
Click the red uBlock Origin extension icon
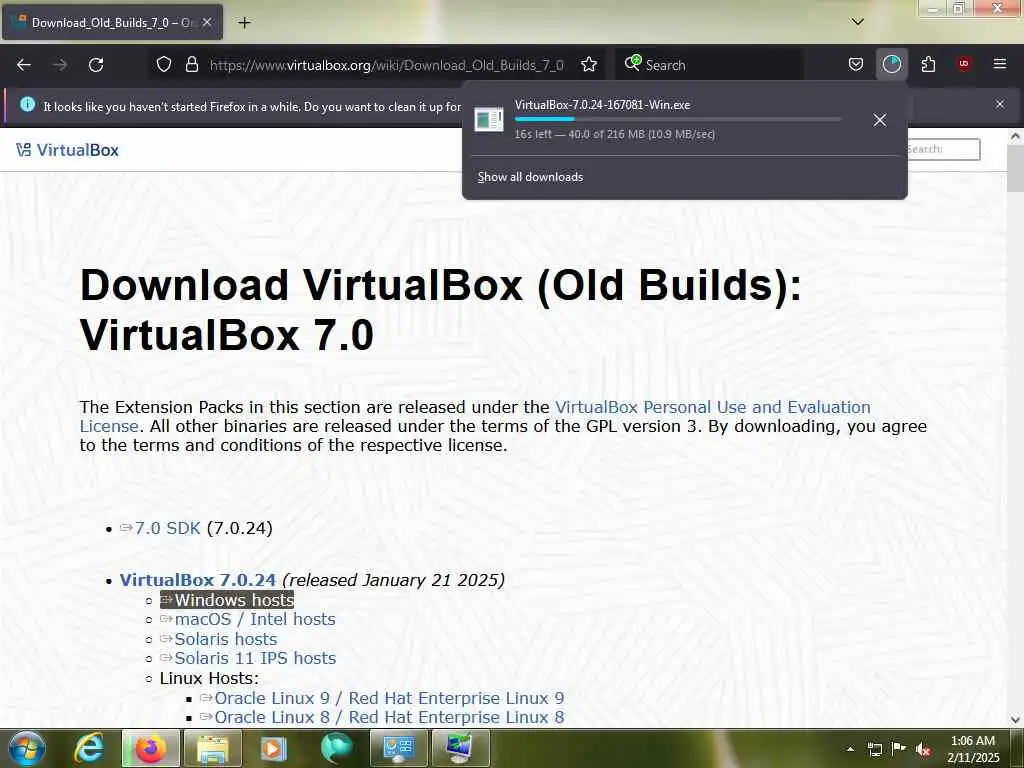point(964,64)
